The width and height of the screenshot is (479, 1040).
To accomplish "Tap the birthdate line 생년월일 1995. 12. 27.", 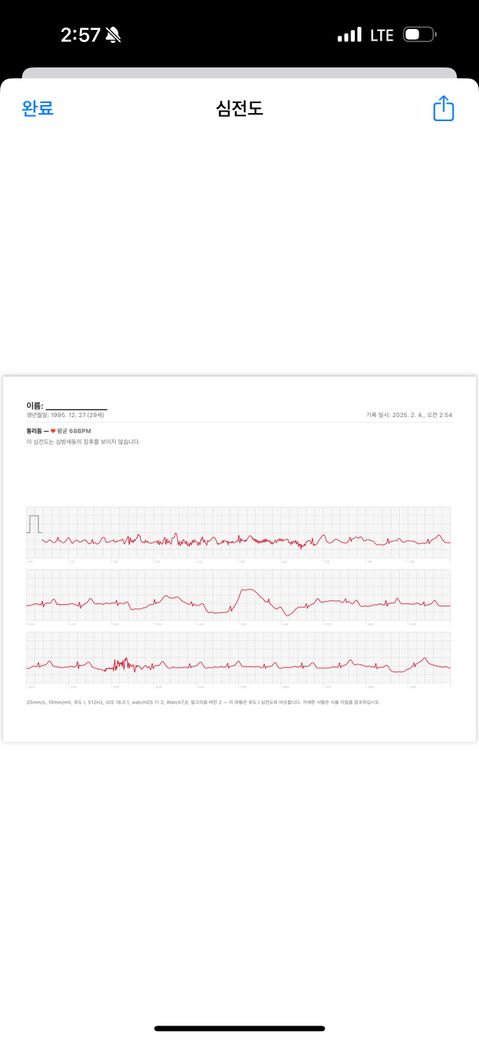I will (x=65, y=415).
